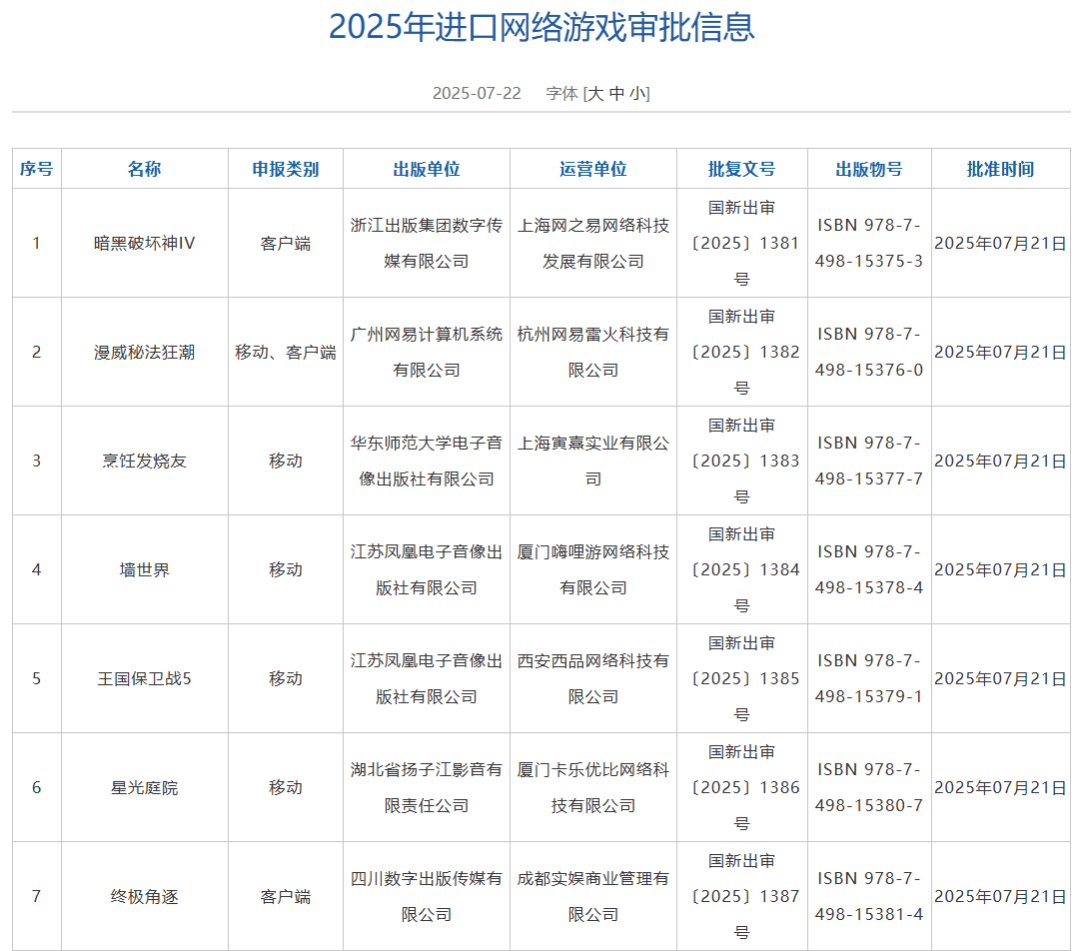Click operator 西安西品网络科技有限公司
The height and width of the screenshot is (951, 1080).
point(593,678)
